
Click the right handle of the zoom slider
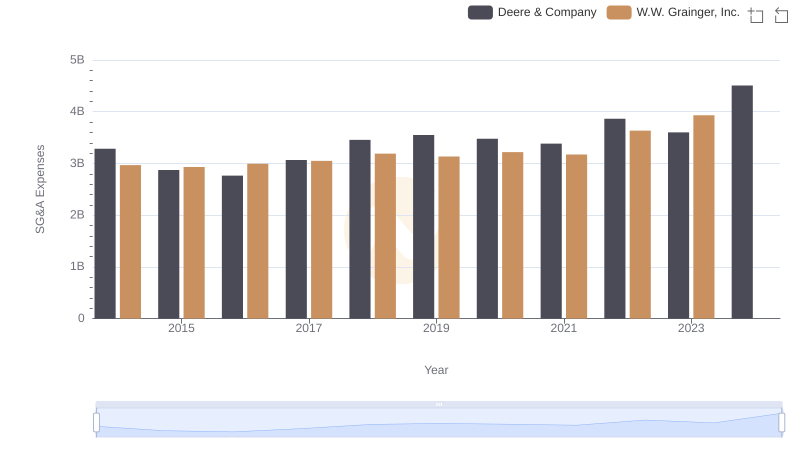pos(781,422)
